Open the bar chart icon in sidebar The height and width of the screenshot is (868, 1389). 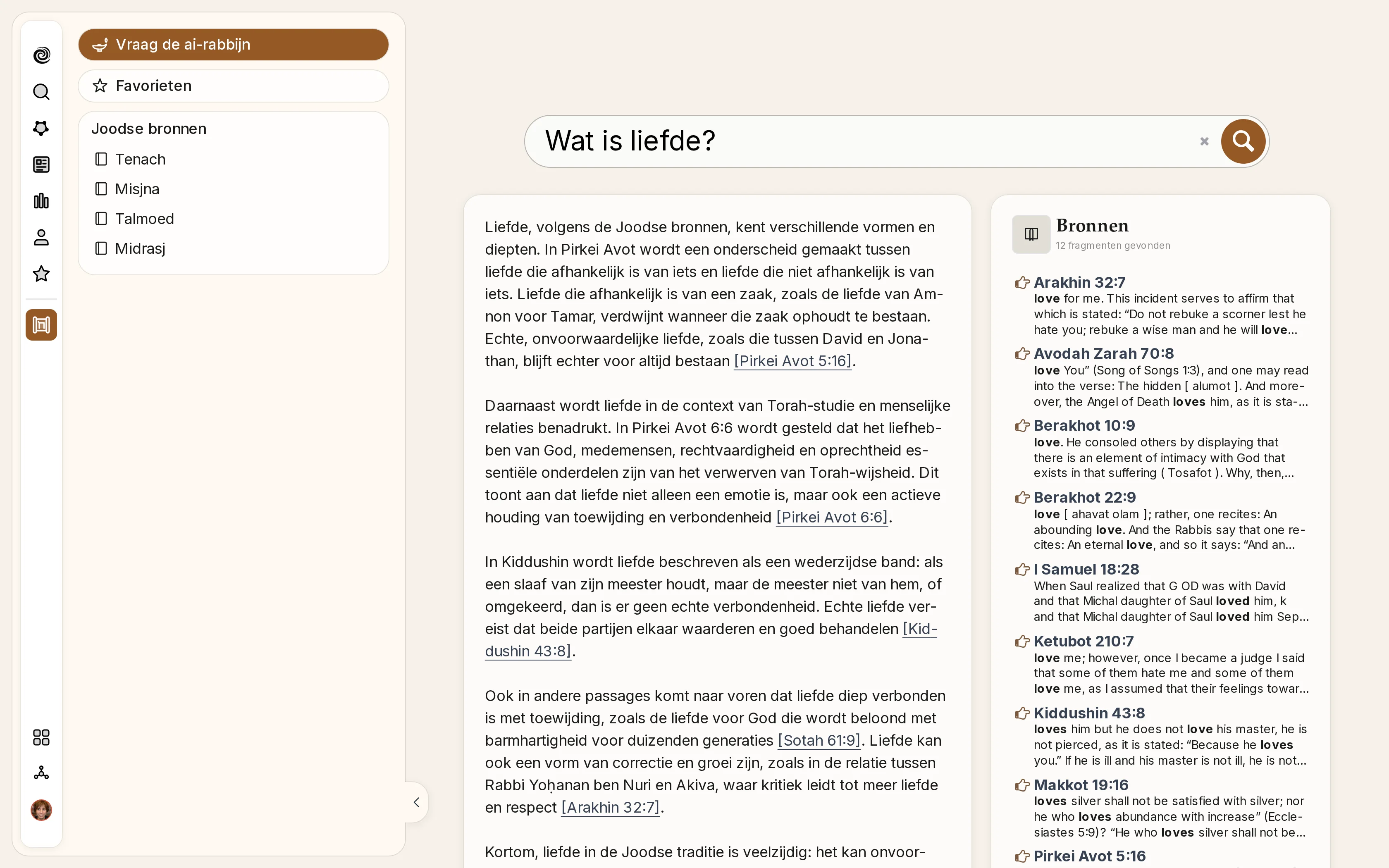(x=41, y=201)
